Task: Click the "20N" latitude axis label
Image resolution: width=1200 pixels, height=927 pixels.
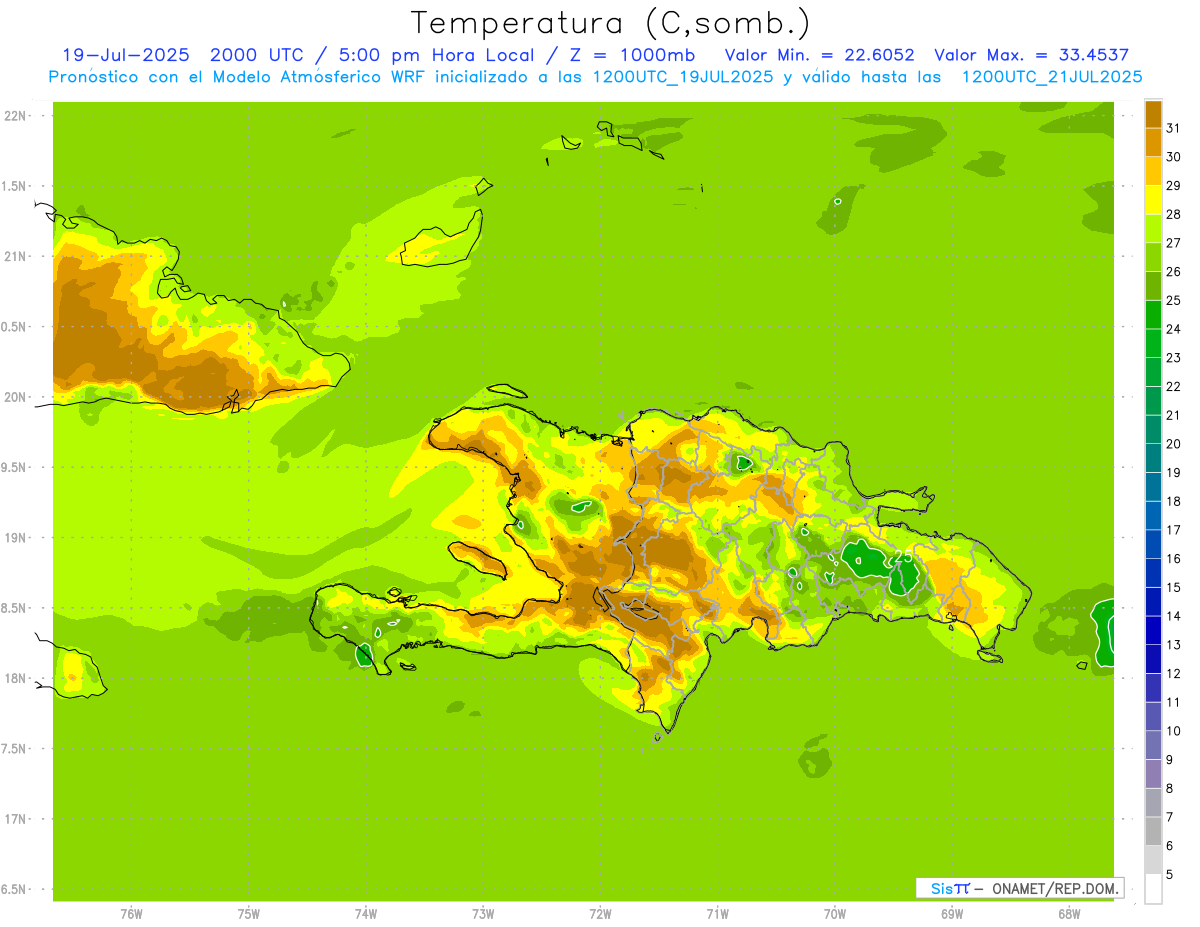Action: click(14, 397)
